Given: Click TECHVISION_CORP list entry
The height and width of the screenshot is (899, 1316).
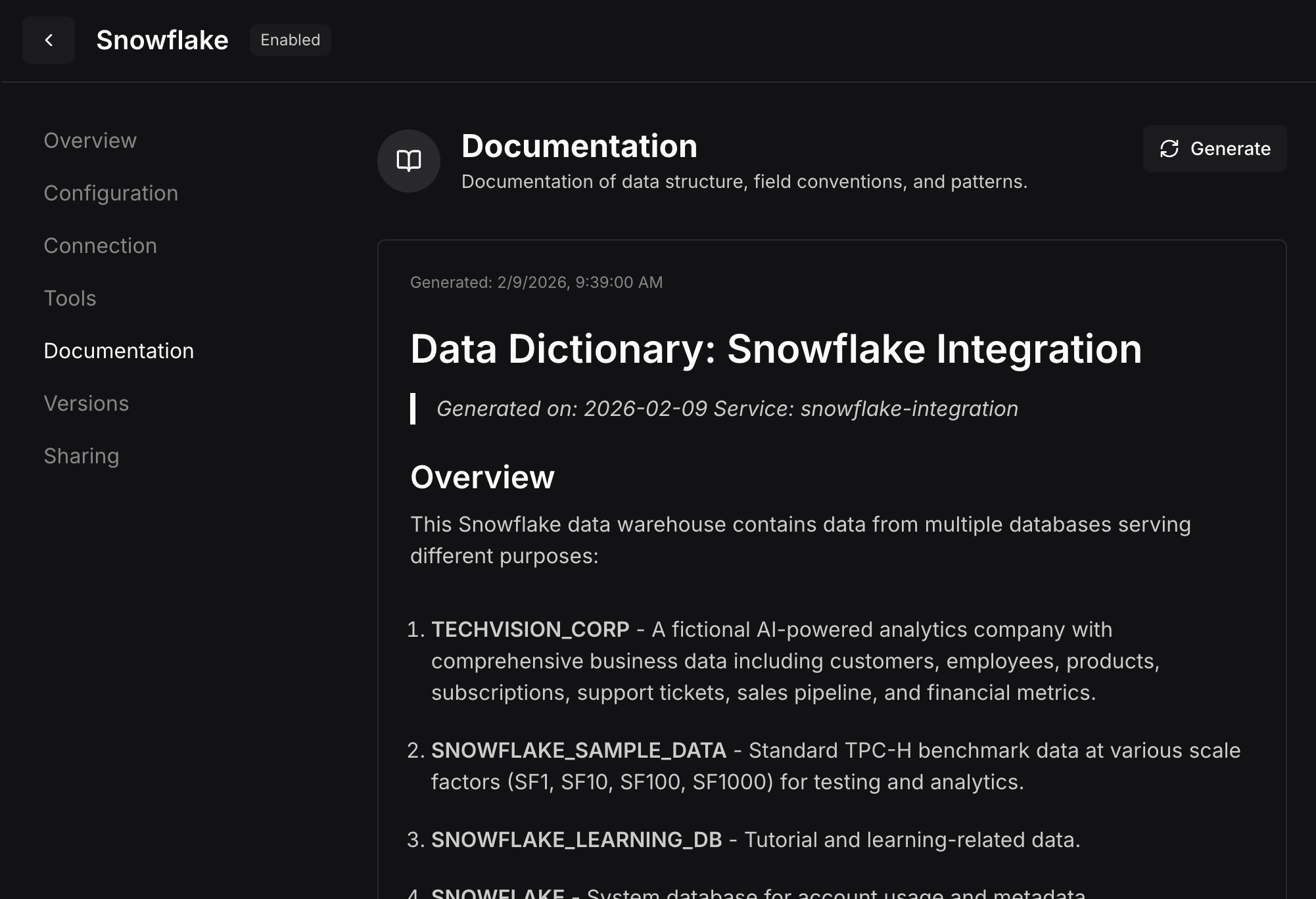Looking at the screenshot, I should click(x=530, y=630).
